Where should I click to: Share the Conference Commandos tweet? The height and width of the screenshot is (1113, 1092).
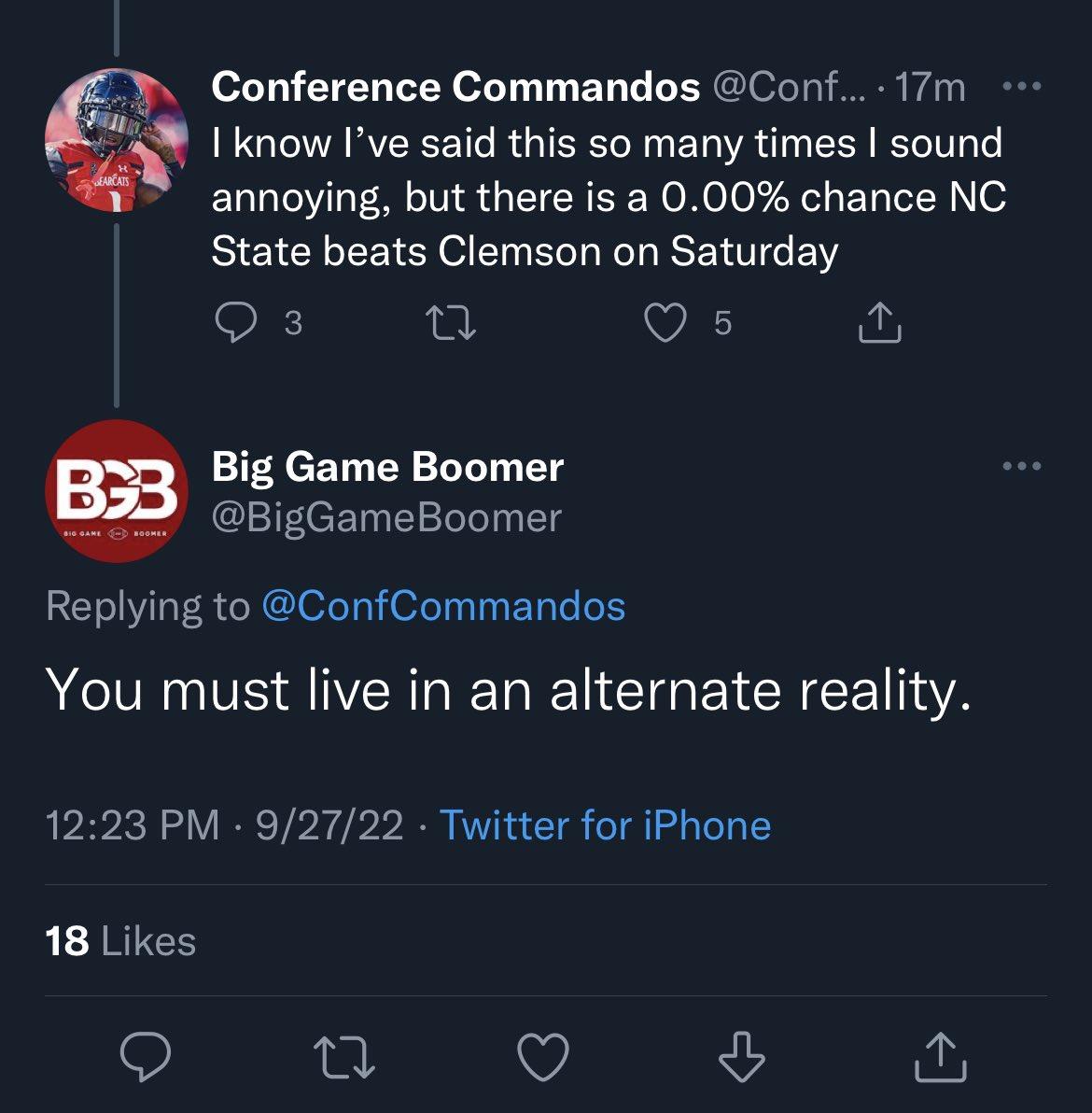coord(879,323)
